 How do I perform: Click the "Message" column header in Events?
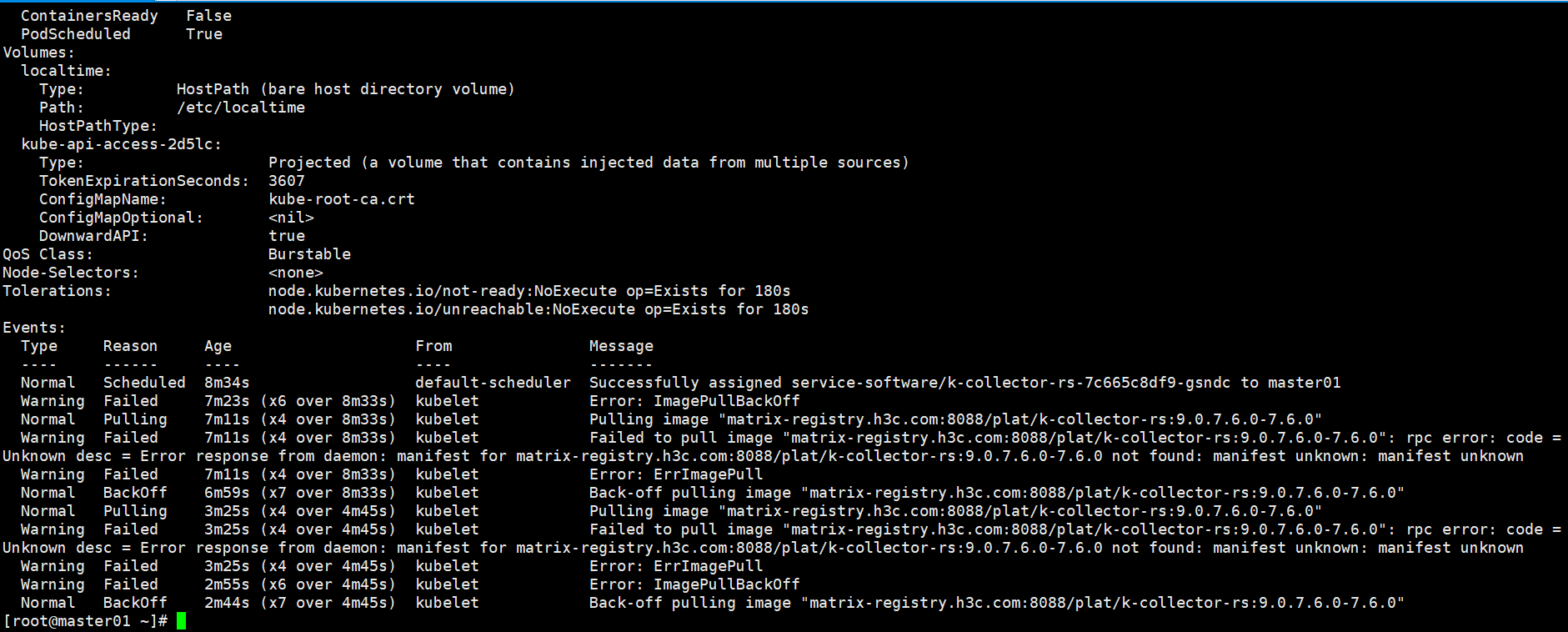[621, 346]
